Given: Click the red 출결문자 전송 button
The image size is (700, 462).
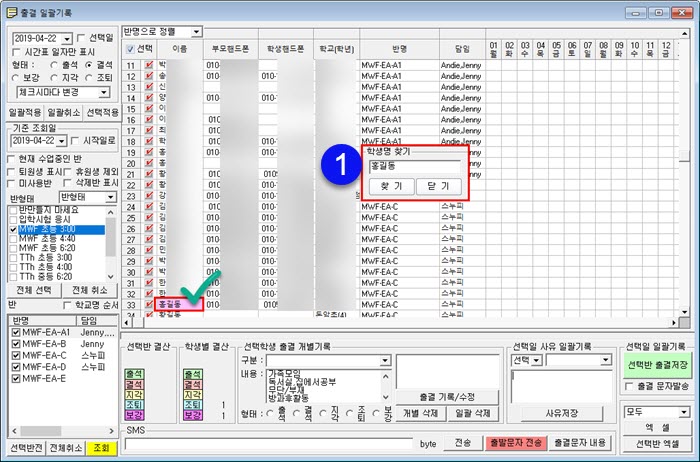Looking at the screenshot, I should click(516, 443).
